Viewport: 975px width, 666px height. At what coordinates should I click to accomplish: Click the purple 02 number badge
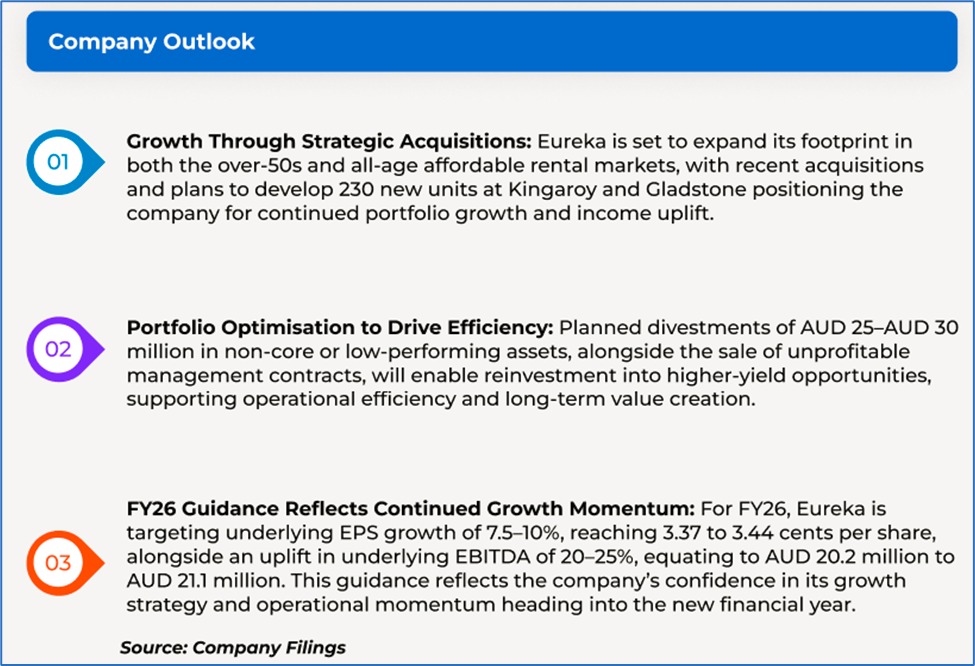coord(58,349)
